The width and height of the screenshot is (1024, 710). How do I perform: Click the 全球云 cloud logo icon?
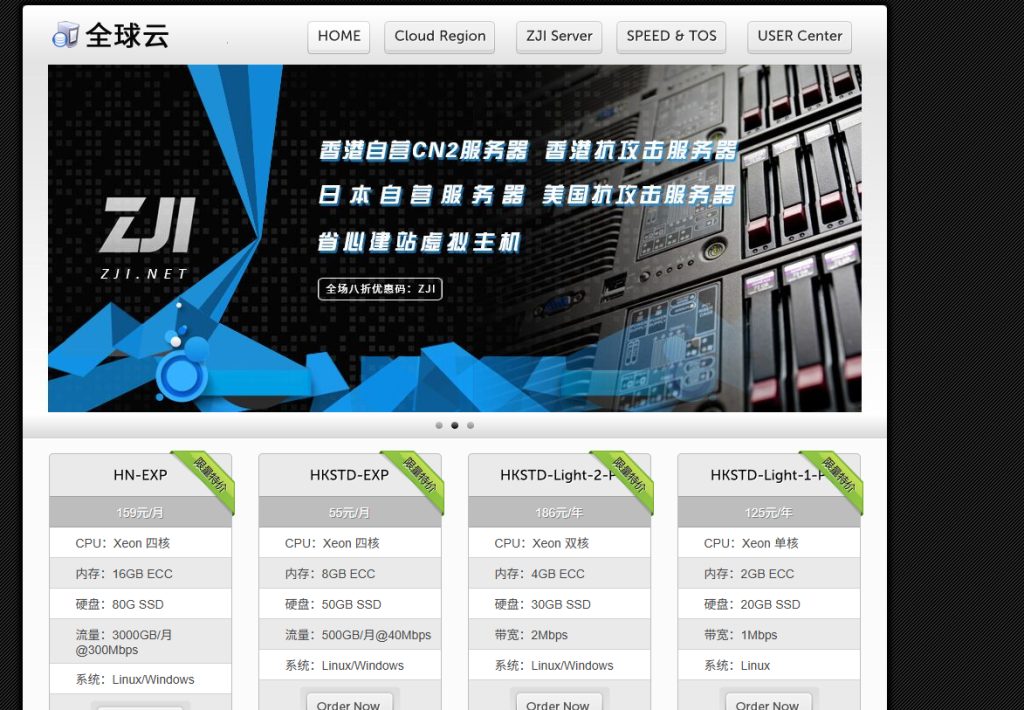tap(66, 35)
